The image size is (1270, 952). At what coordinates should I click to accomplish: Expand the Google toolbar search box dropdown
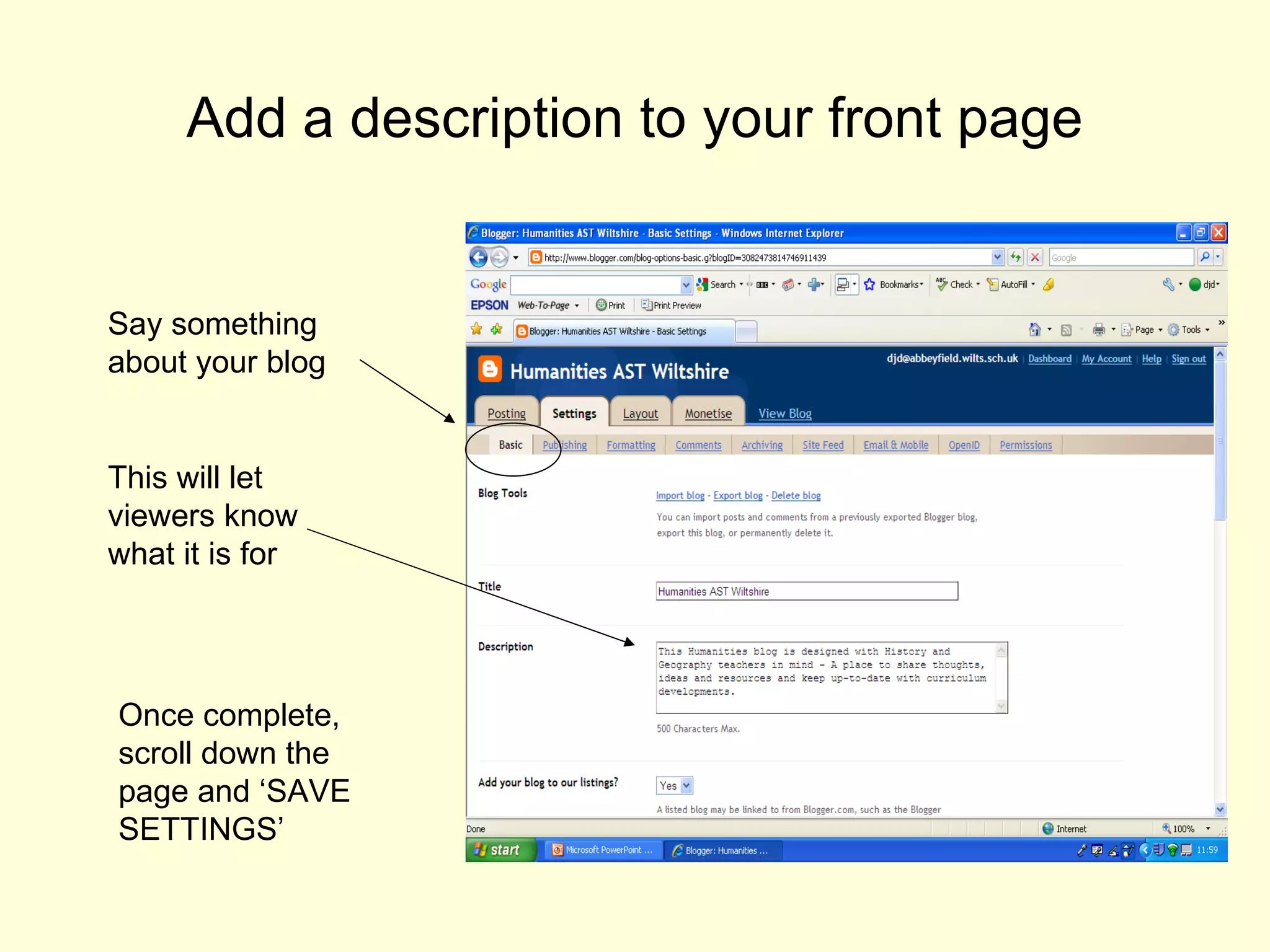click(x=686, y=284)
